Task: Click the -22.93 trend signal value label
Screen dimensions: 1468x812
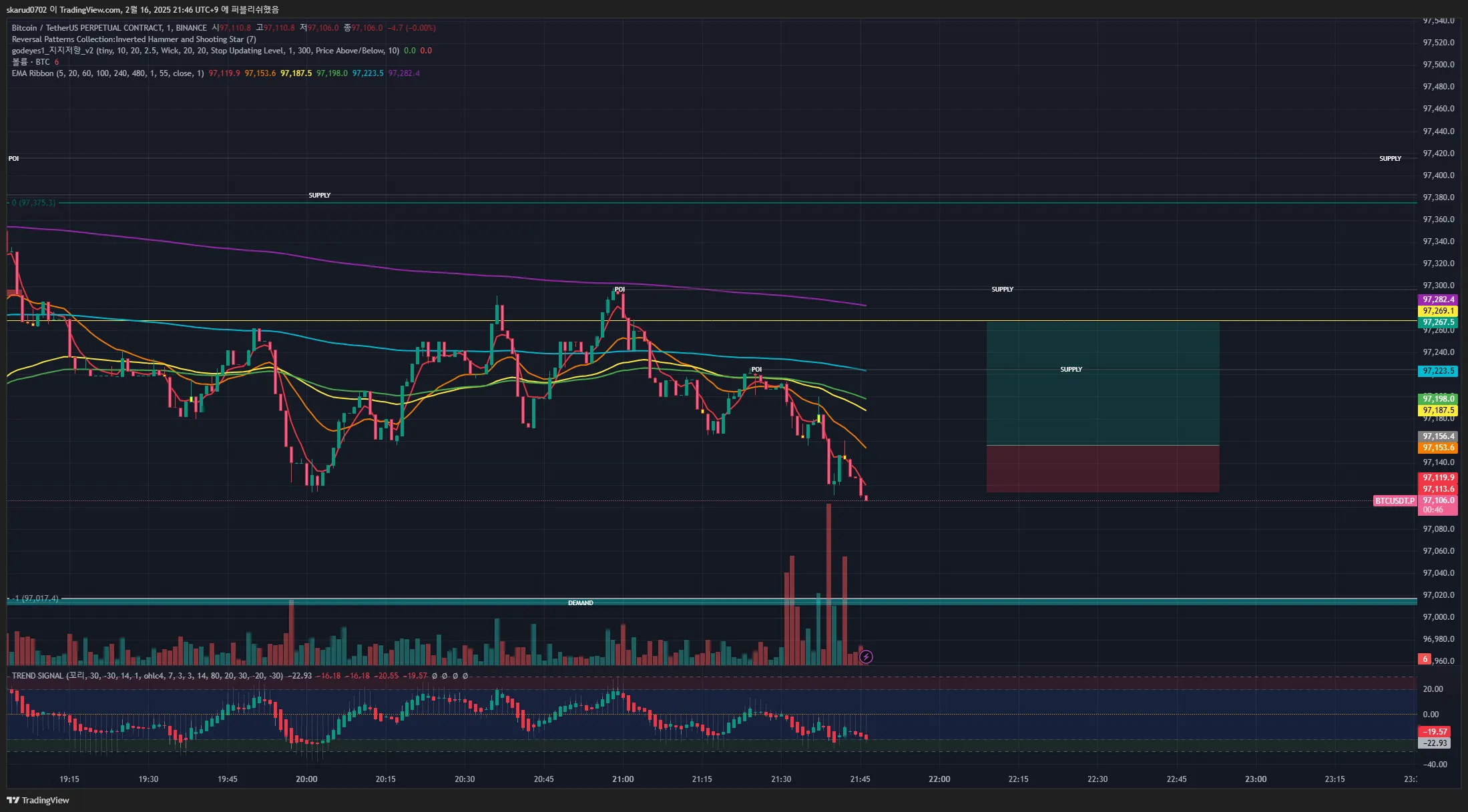Action: (1435, 743)
